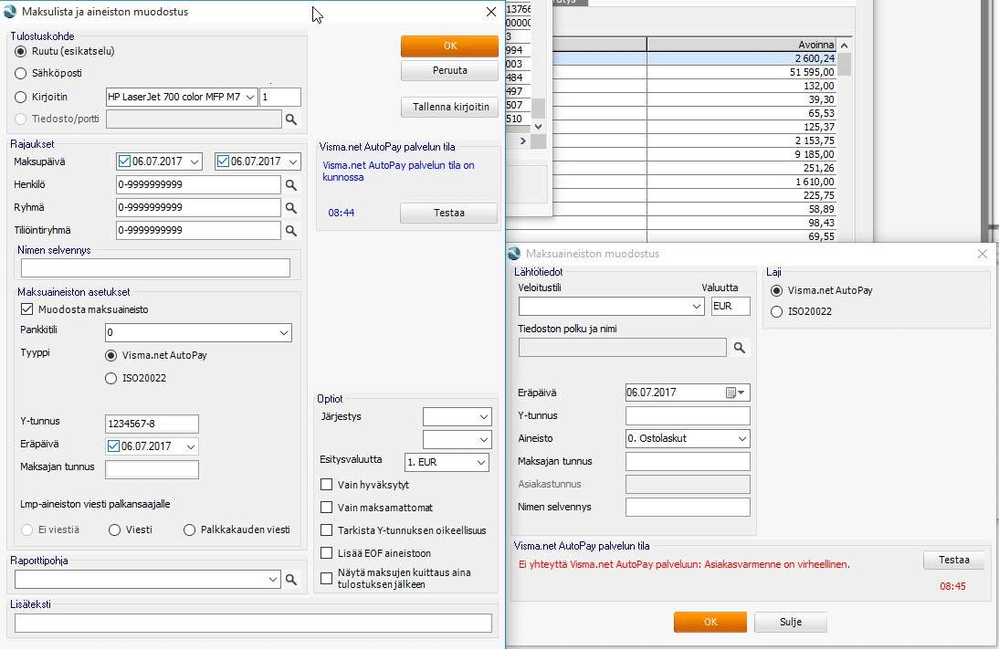999x649 pixels.
Task: Click app icon in Maksulista ja aineiston muodostus title
Action: click(10, 11)
